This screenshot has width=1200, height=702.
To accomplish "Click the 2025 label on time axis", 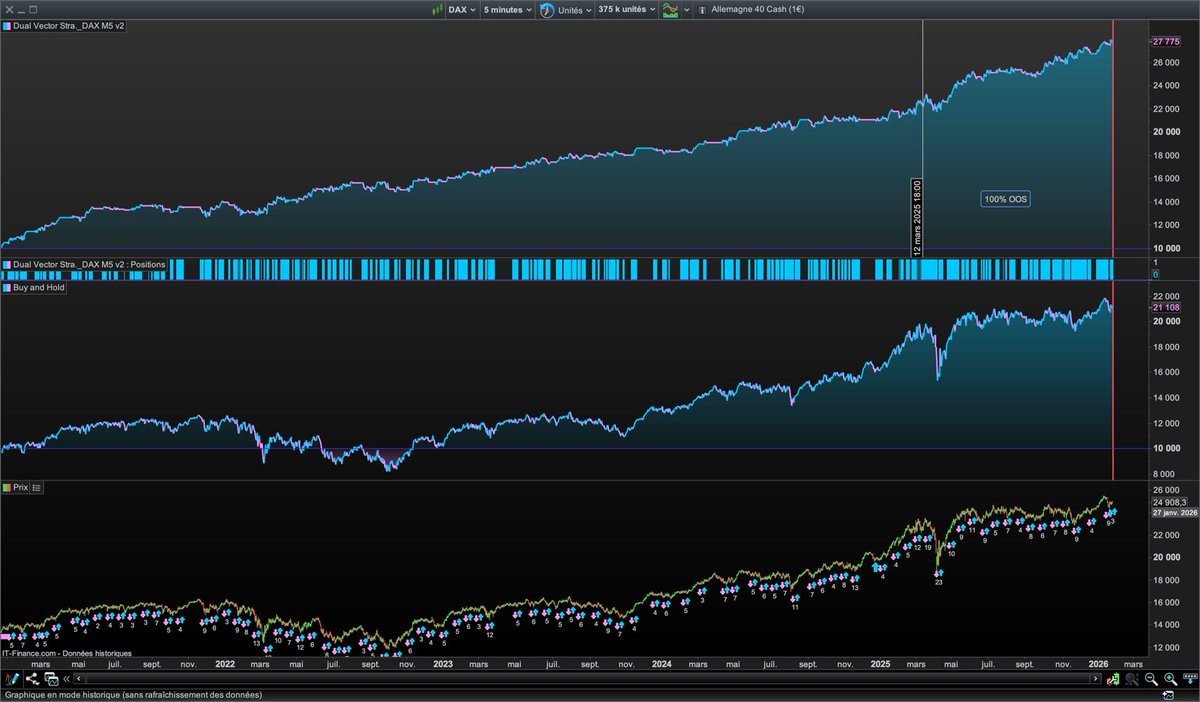I will click(x=880, y=663).
